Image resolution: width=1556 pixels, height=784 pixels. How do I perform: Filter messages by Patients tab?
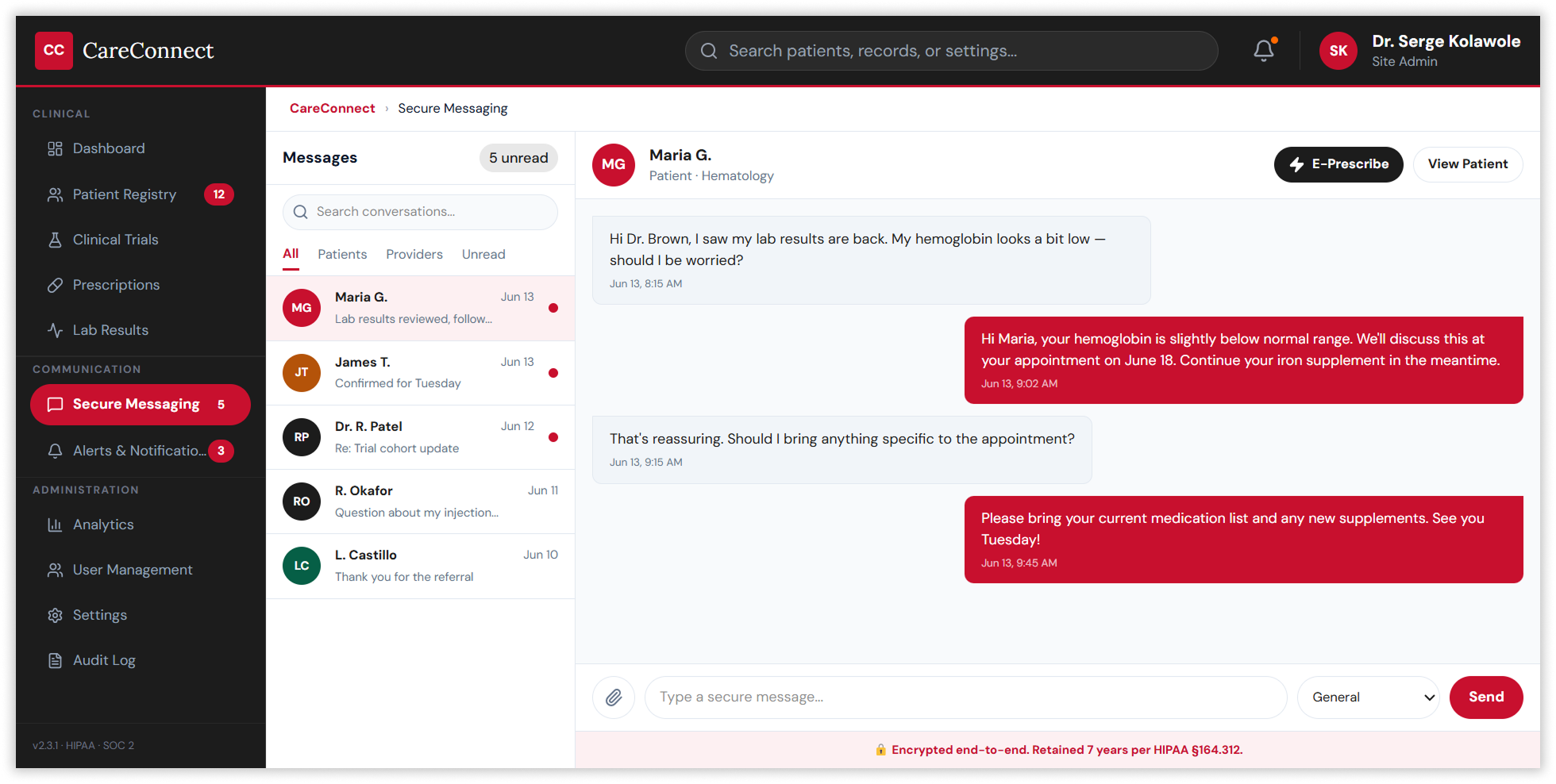[x=342, y=254]
